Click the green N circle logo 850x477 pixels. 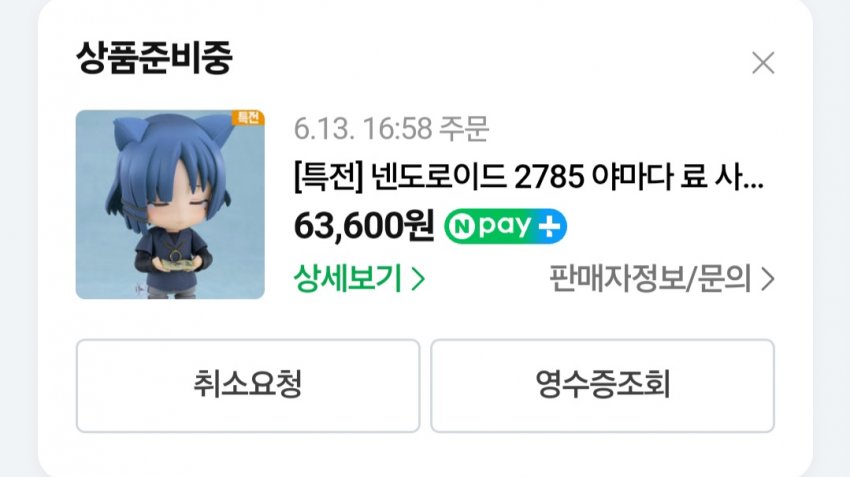462,227
